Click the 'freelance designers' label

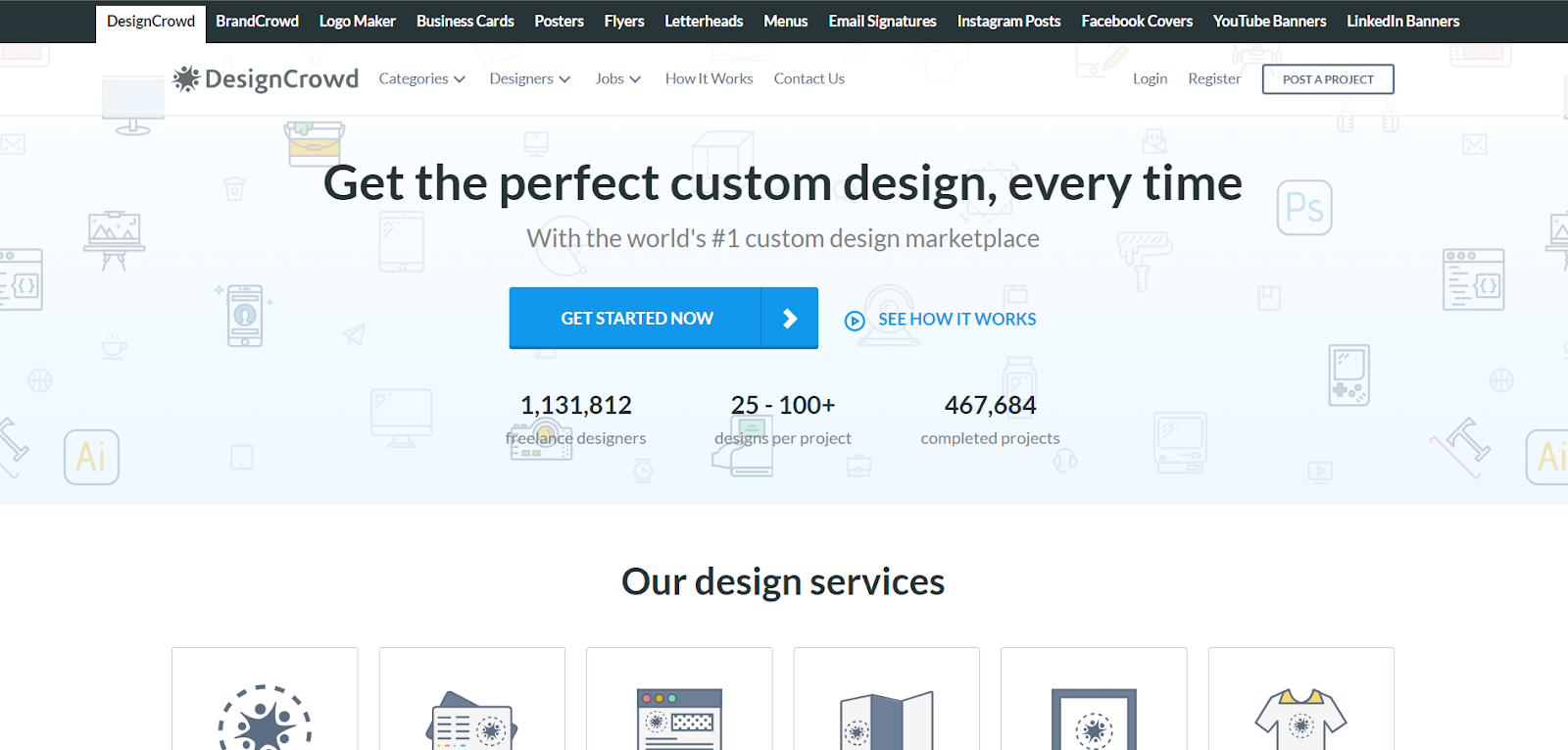coord(576,438)
